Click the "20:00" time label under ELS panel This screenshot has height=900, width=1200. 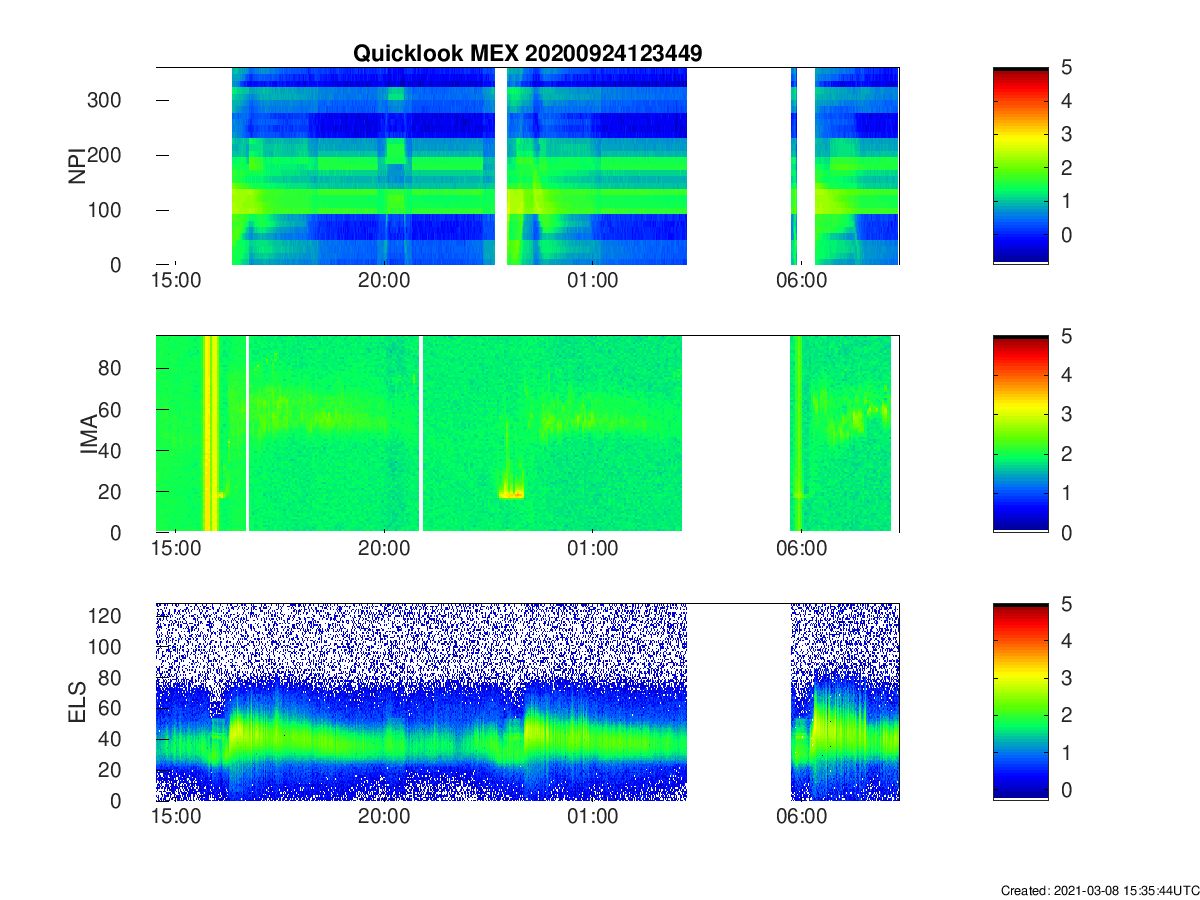385,817
